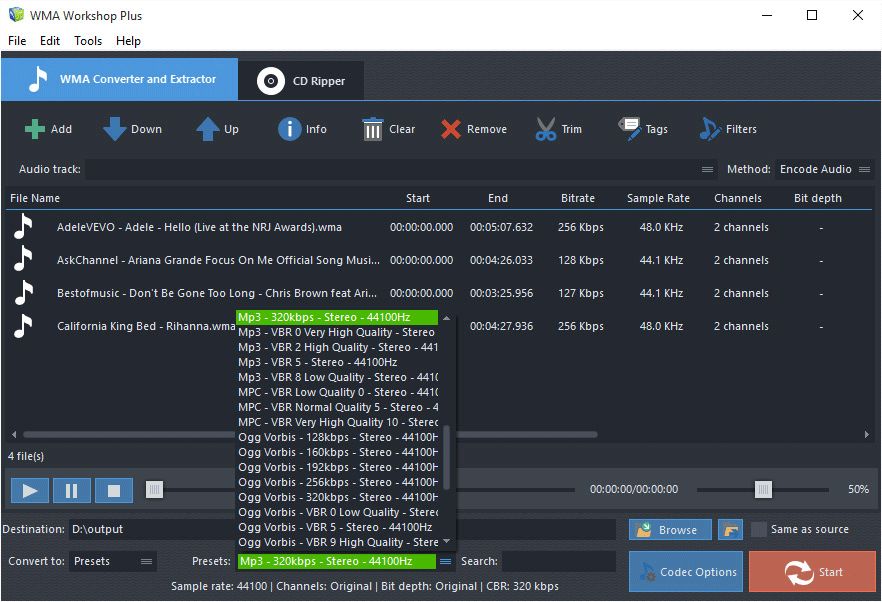Viewport: 882px width, 602px height.
Task: Click the Add files plus icon
Action: 35,129
